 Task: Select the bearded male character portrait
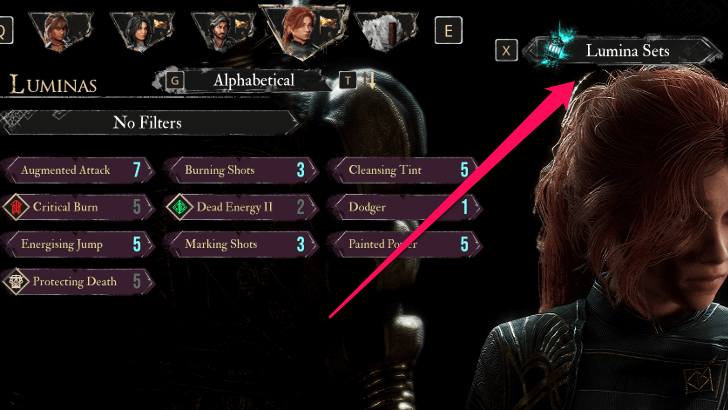(223, 31)
